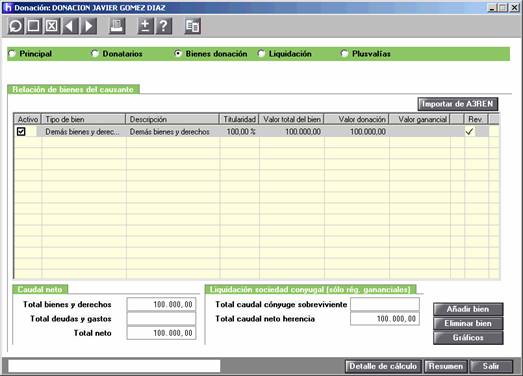Viewport: 523px width, 376px height.
Task: Select the Principal radio option
Action: [x=12, y=54]
